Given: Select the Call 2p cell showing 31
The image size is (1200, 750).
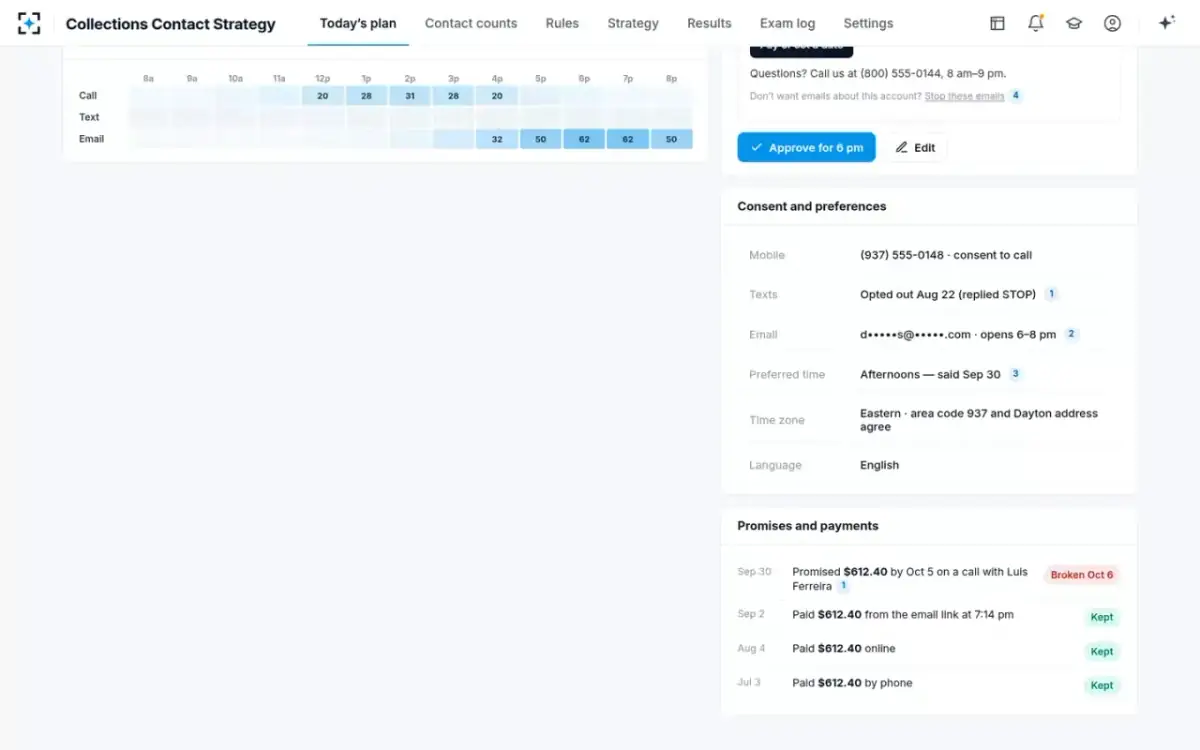Looking at the screenshot, I should click(410, 96).
